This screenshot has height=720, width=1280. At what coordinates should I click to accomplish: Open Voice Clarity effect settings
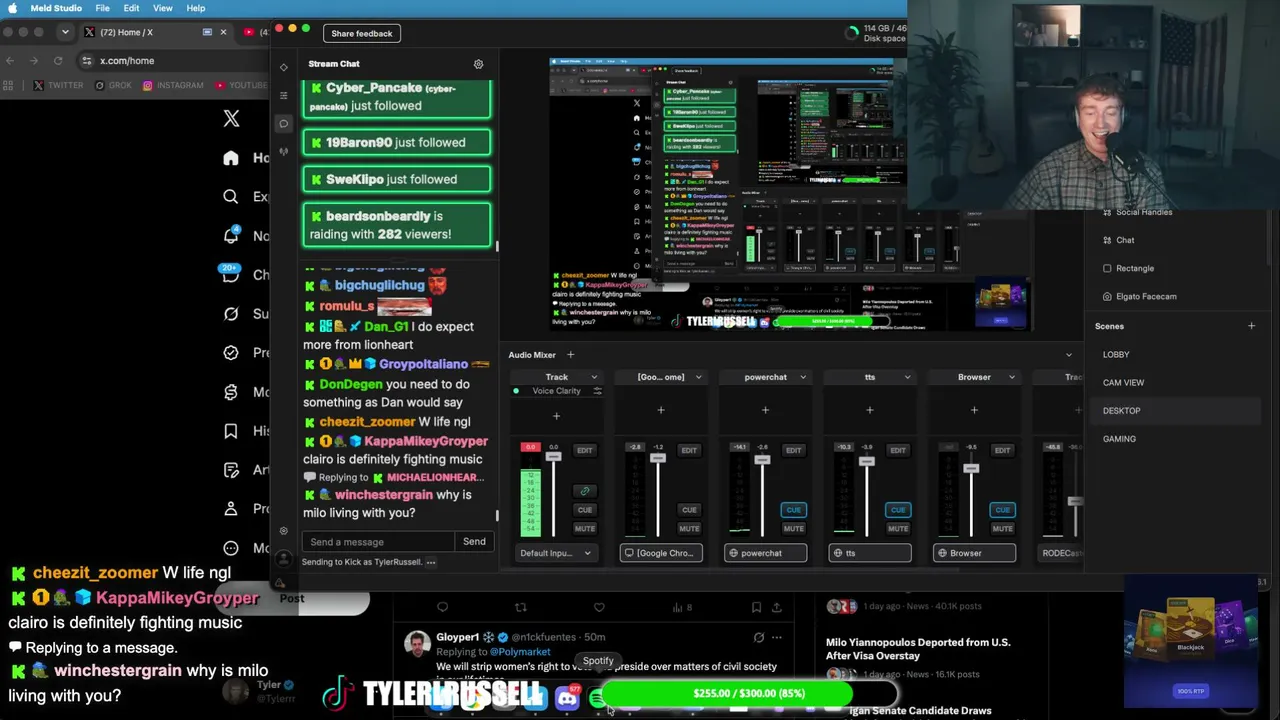pos(597,391)
